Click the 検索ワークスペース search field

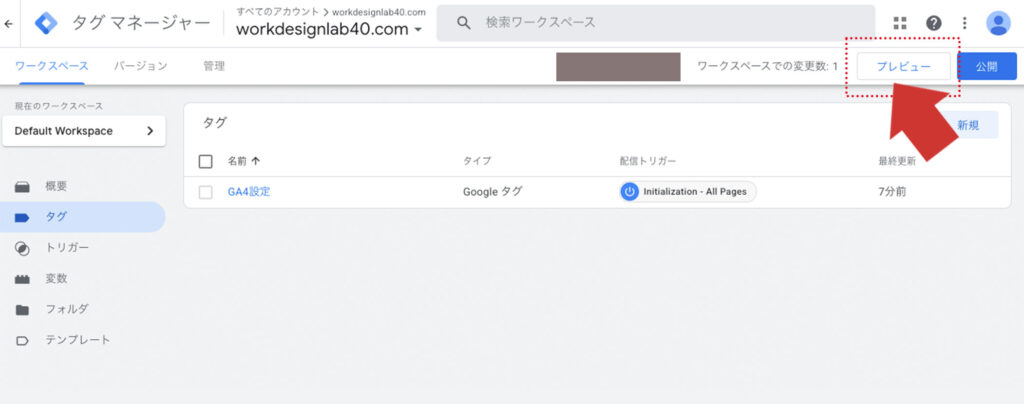(x=656, y=23)
